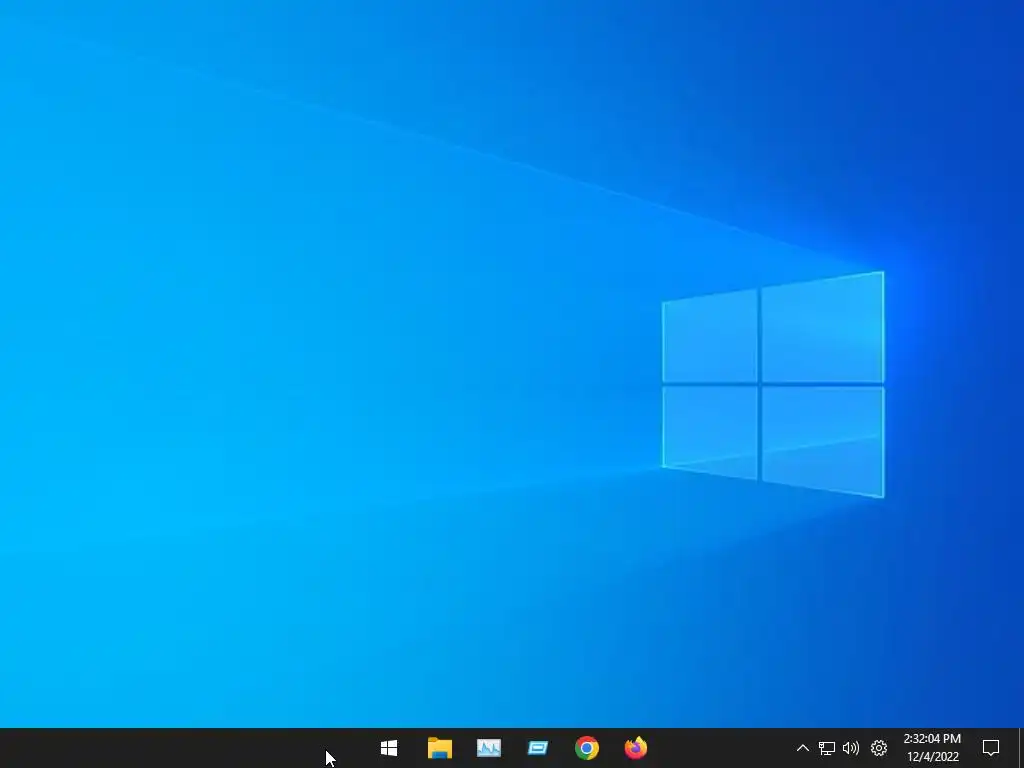Launch Google Chrome from the taskbar
The height and width of the screenshot is (768, 1024).
coord(586,748)
